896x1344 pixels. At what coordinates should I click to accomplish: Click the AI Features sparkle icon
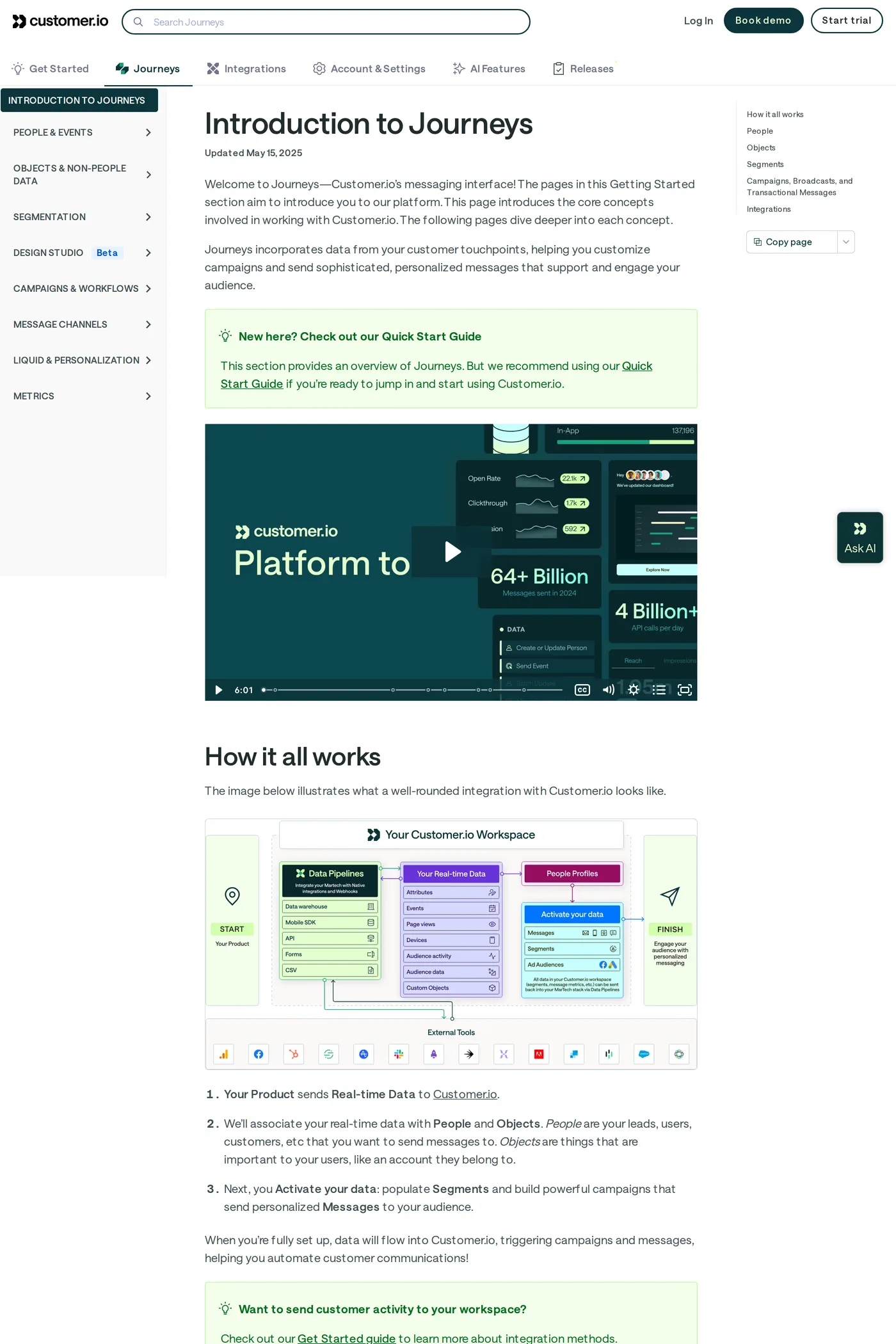click(459, 68)
